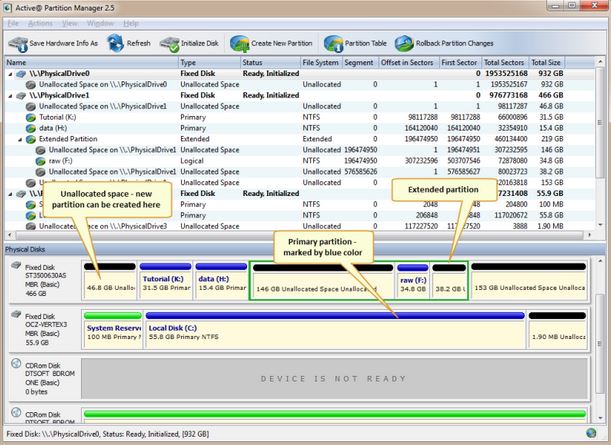
Task: Select the 46.8 GB unallocated block
Action: 110,281
